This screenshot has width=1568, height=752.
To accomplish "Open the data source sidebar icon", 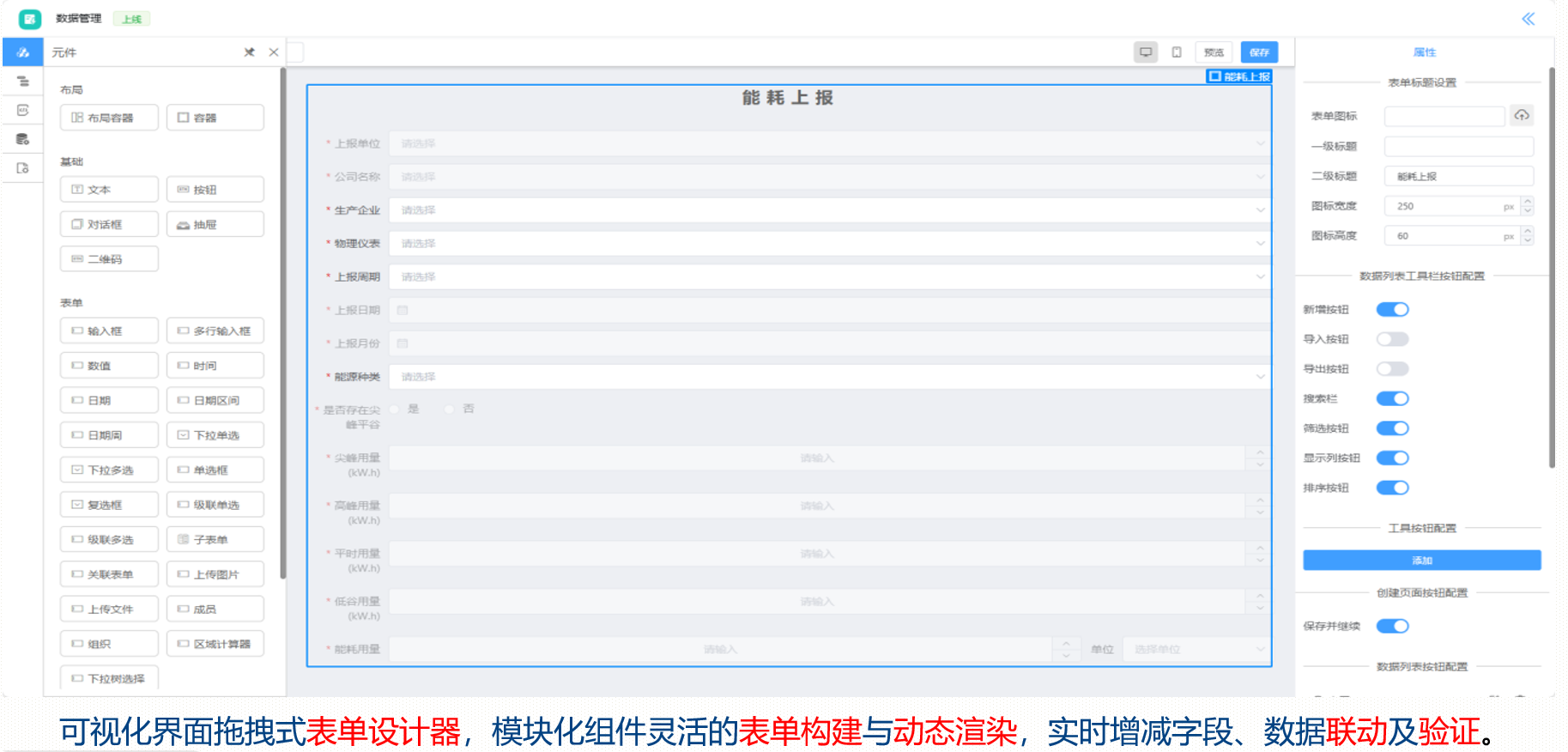I will pos(23,139).
